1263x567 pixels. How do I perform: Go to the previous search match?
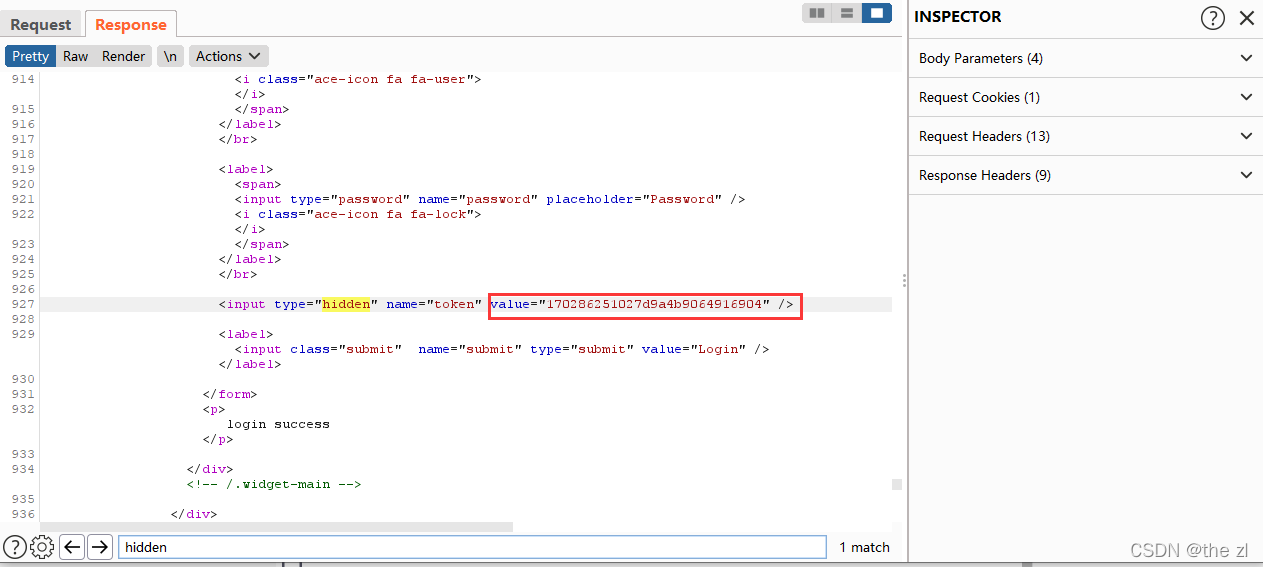coord(71,547)
